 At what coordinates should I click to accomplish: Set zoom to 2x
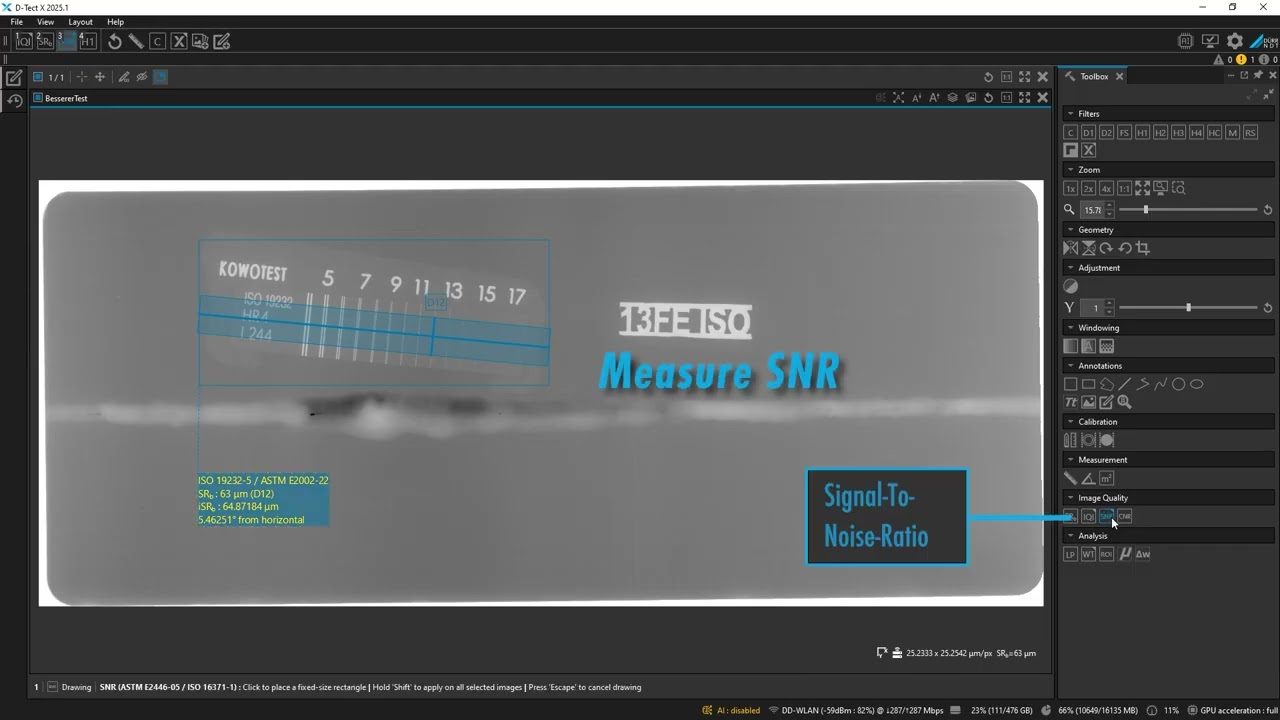(1088, 188)
